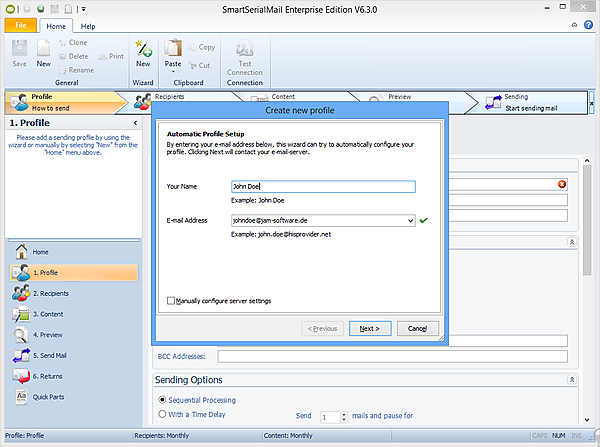Viewport: 600px width, 447px height.
Task: Click the Copy command in Clipboard group
Action: pos(202,47)
